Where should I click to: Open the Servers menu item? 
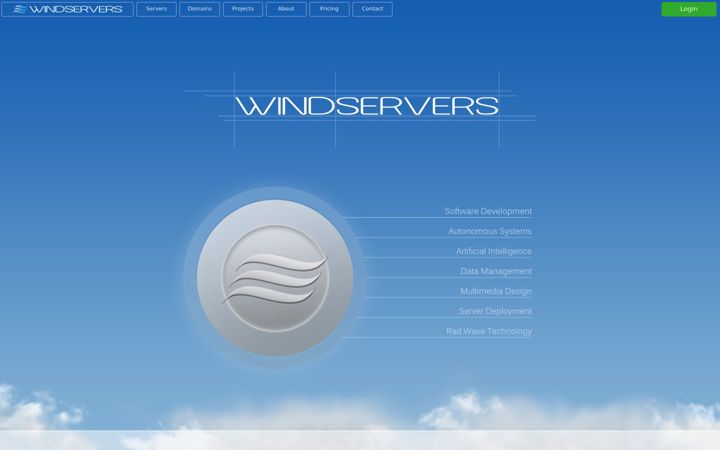(157, 9)
